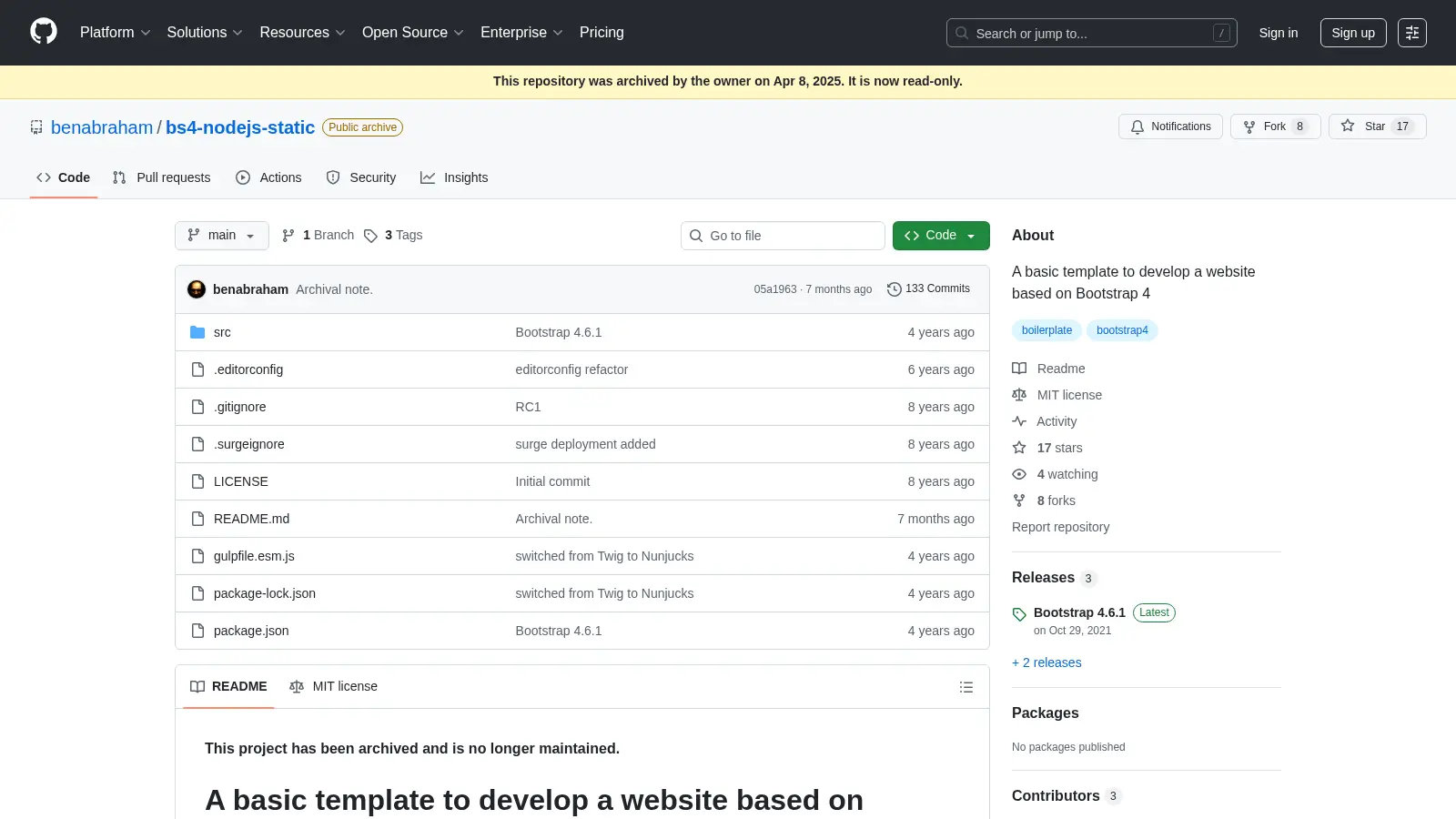Click the commit history clock icon
Image resolution: width=1456 pixels, height=819 pixels.
click(x=895, y=288)
